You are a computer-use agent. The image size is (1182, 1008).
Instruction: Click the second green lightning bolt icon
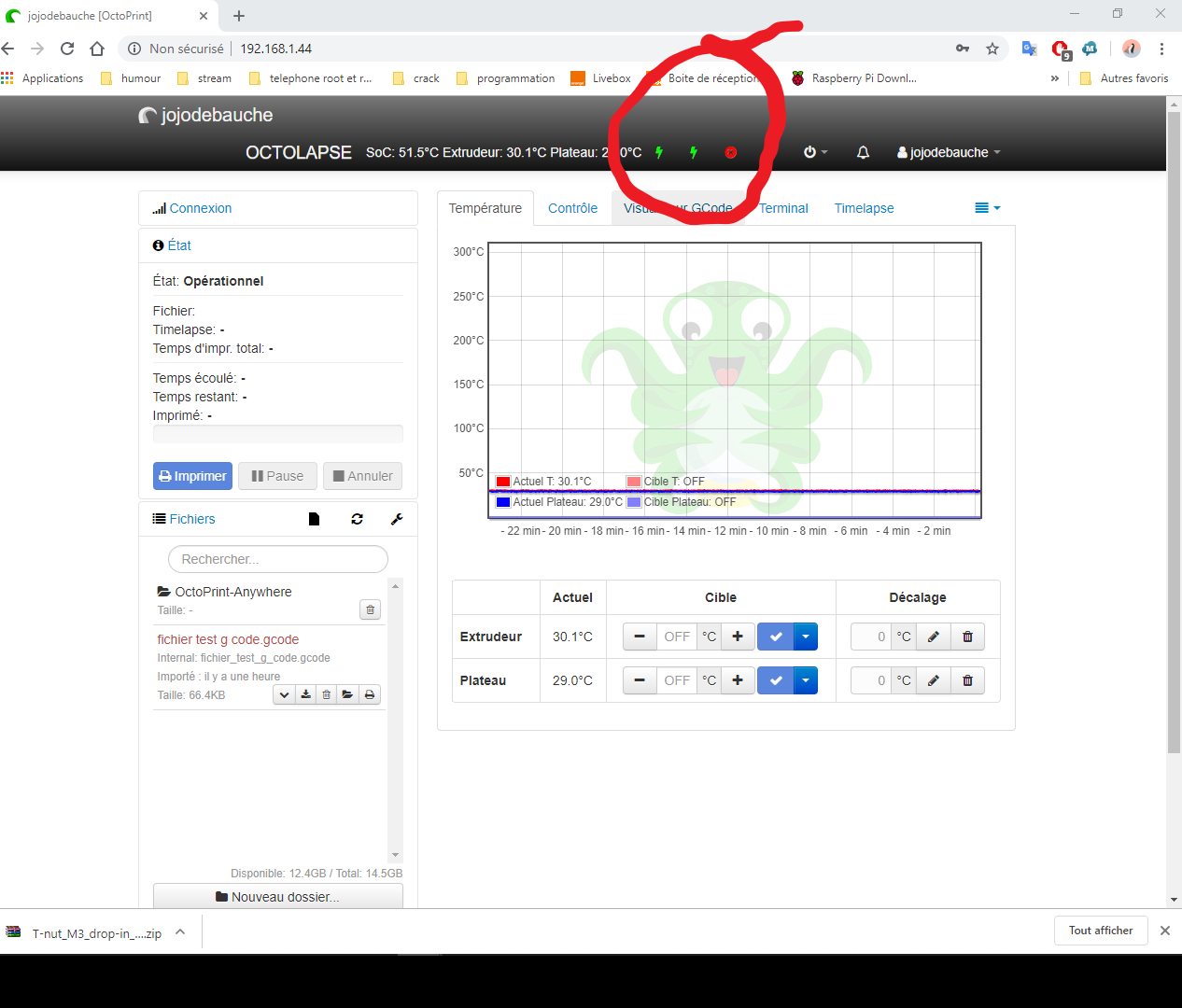[x=694, y=152]
